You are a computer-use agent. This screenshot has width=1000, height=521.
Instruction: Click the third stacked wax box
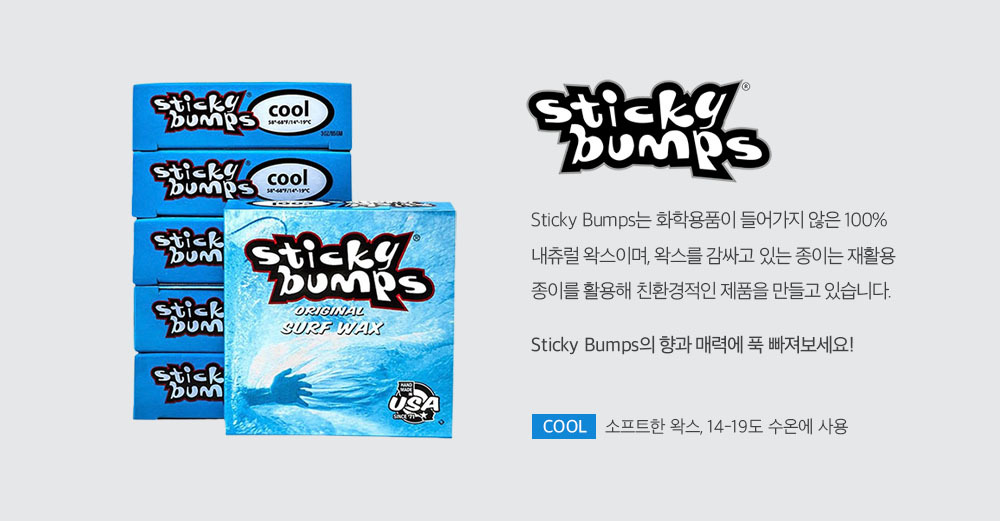click(178, 251)
